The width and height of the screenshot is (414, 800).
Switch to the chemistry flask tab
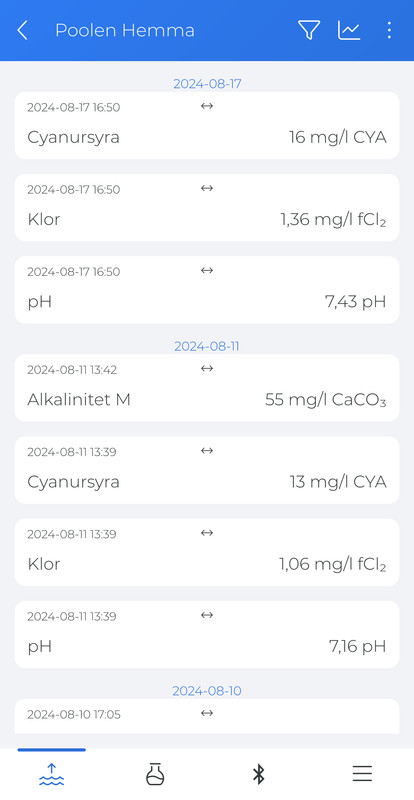point(155,774)
